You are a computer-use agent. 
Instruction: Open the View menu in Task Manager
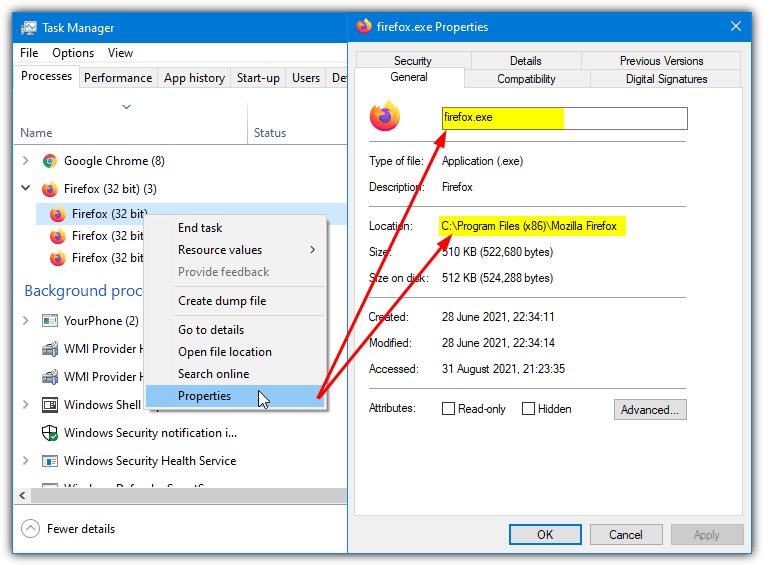pyautogui.click(x=120, y=53)
